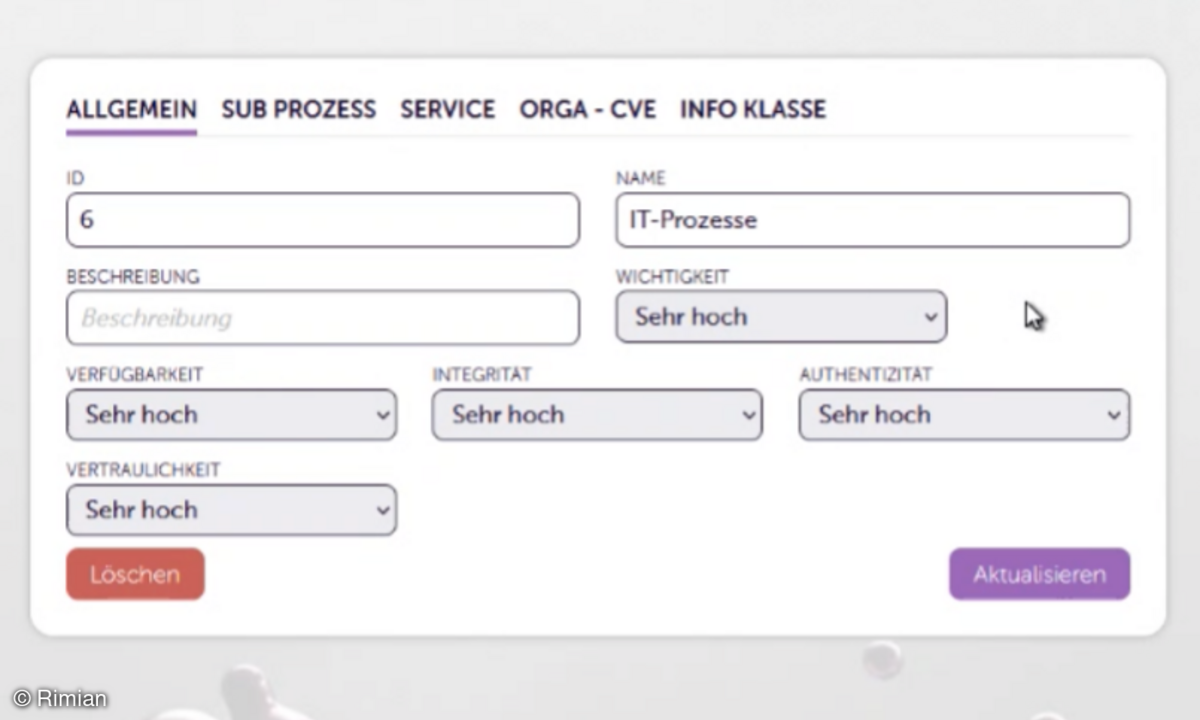Image resolution: width=1200 pixels, height=720 pixels.
Task: Open the Vertraulichkeit dropdown
Action: coord(231,510)
